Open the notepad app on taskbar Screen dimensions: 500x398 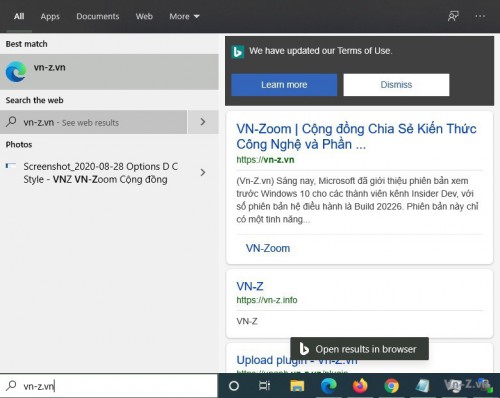422,386
